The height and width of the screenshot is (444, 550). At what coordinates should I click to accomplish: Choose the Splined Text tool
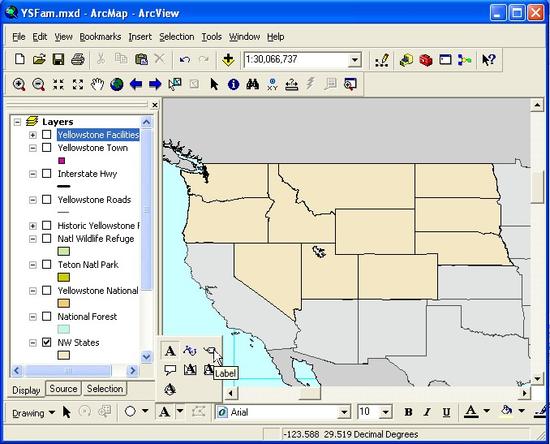190,350
